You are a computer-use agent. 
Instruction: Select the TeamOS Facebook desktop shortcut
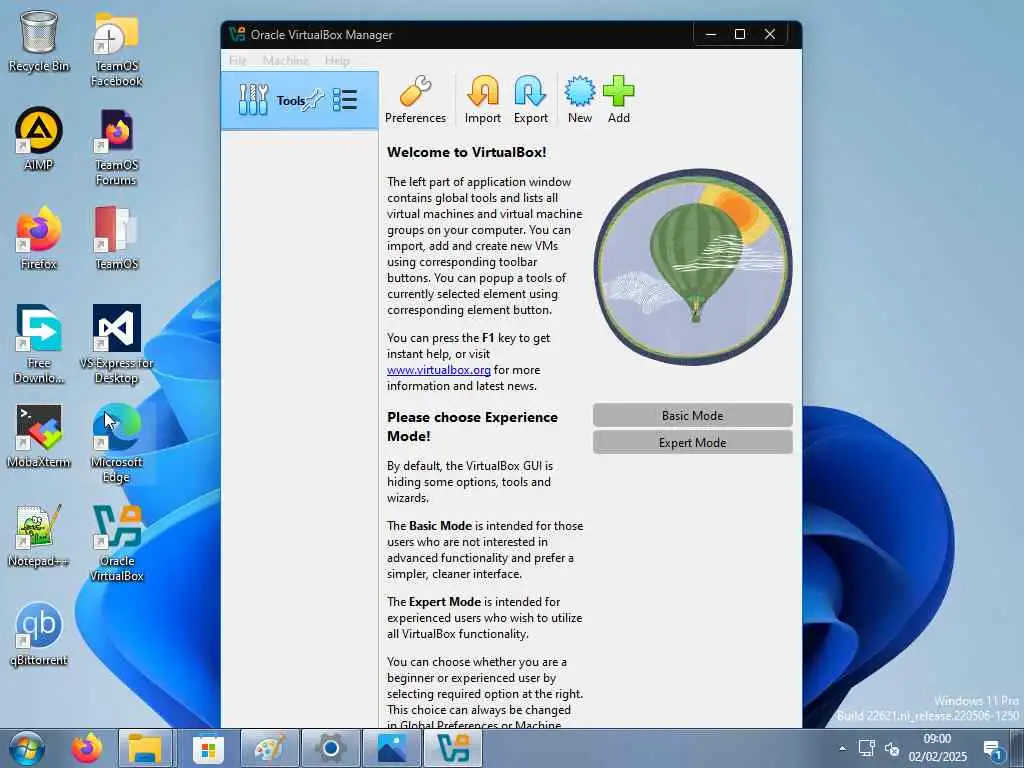116,49
